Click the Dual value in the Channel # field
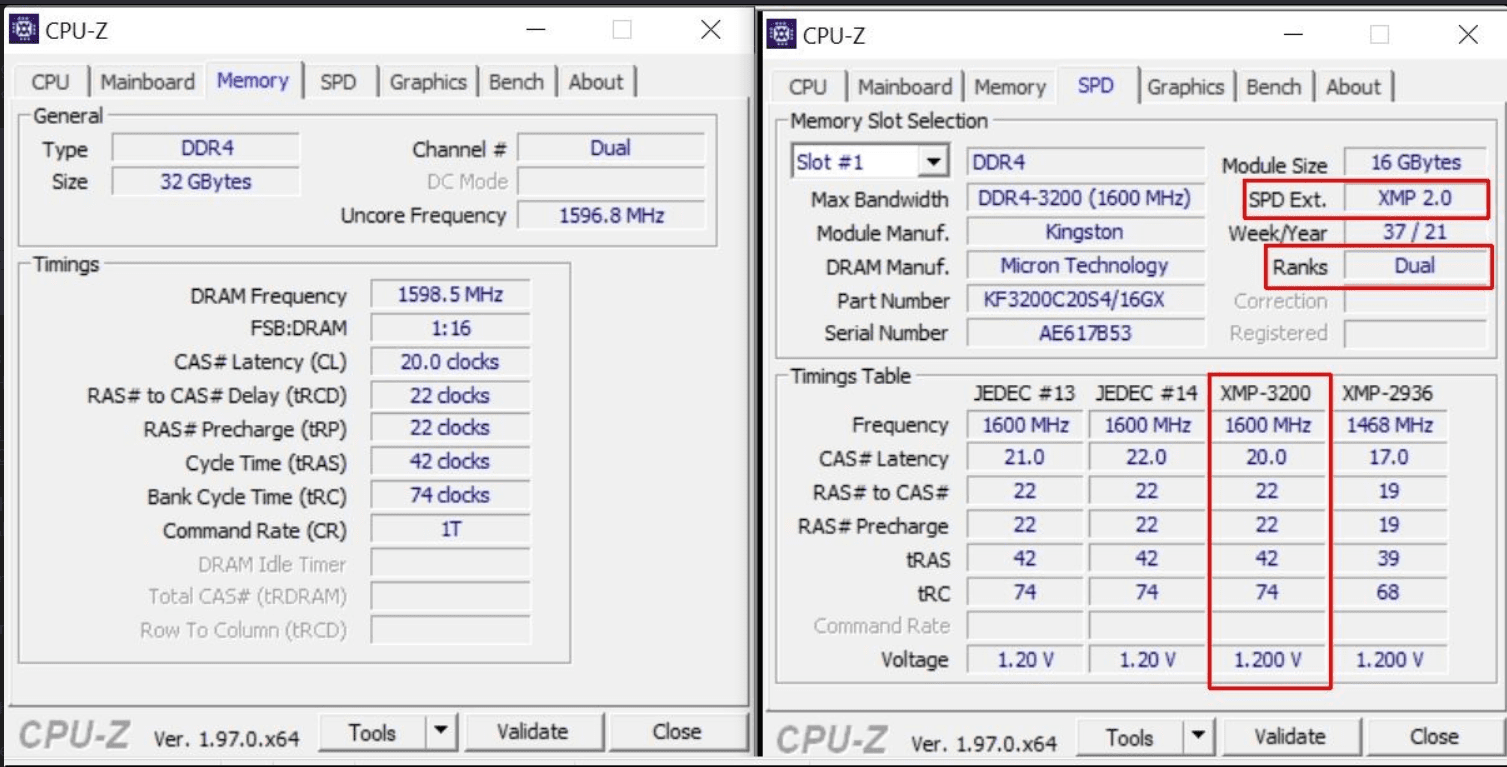This screenshot has height=767, width=1507. coord(611,148)
